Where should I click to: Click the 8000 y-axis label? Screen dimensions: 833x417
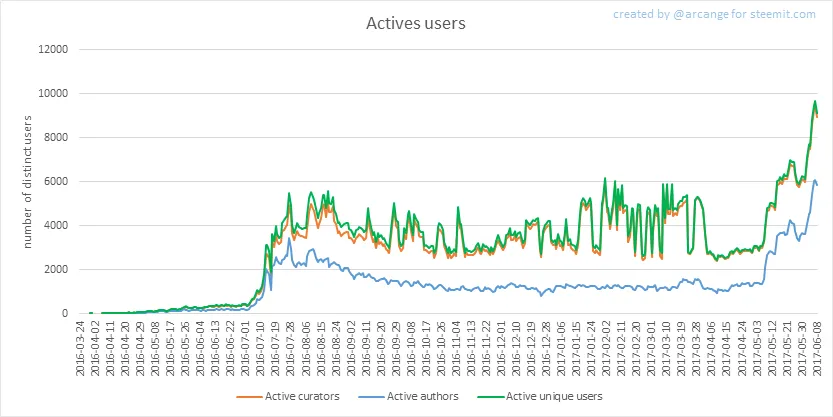pos(58,138)
